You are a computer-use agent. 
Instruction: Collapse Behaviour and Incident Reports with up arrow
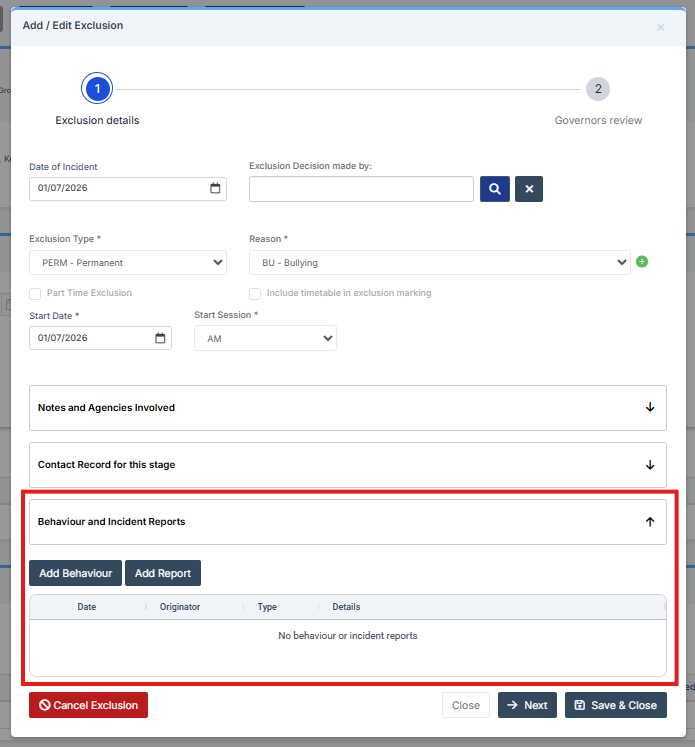pyautogui.click(x=650, y=522)
